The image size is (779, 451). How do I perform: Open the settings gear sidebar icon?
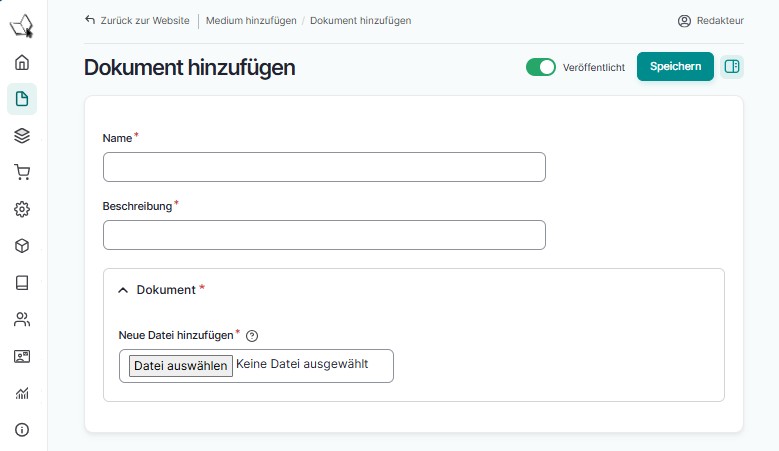[22, 209]
